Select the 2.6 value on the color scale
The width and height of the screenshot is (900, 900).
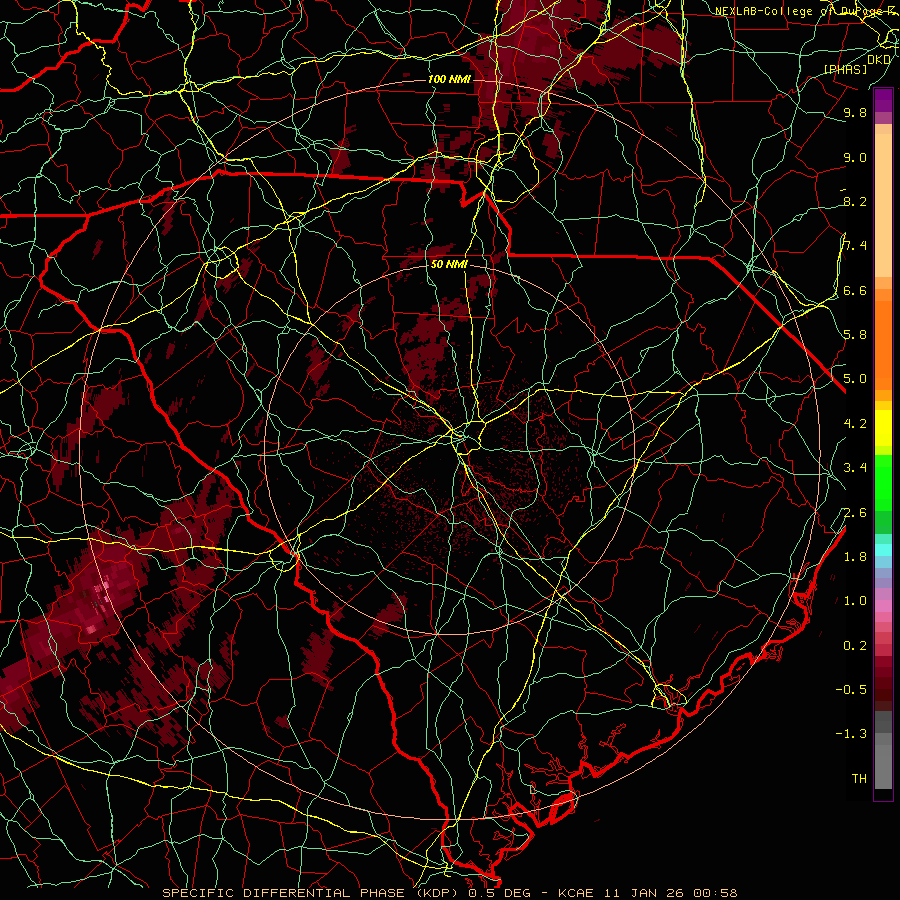pos(855,513)
